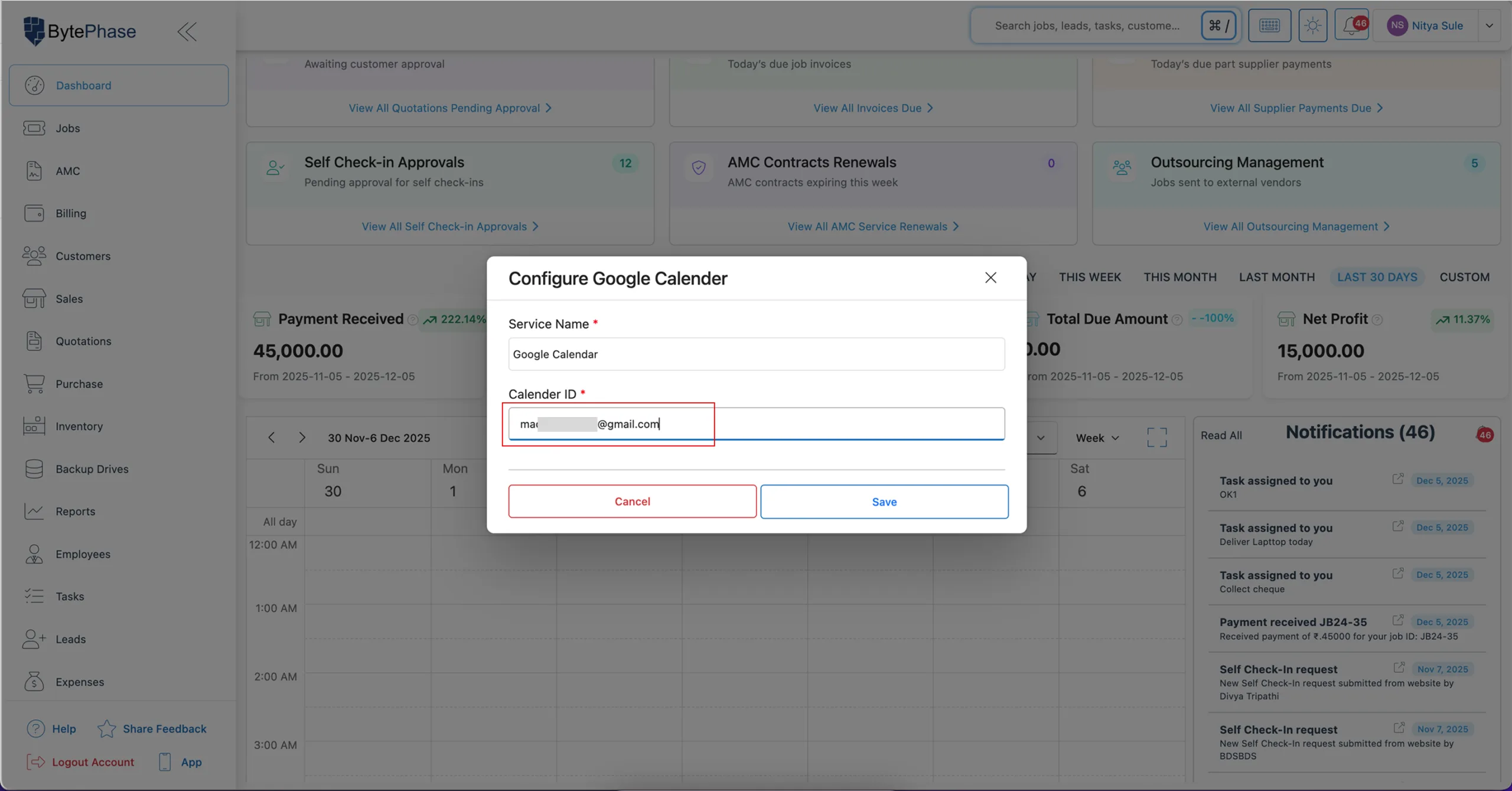Click the notifications bell showing 46 alerts
Viewport: 1512px width, 791px height.
(x=1353, y=25)
